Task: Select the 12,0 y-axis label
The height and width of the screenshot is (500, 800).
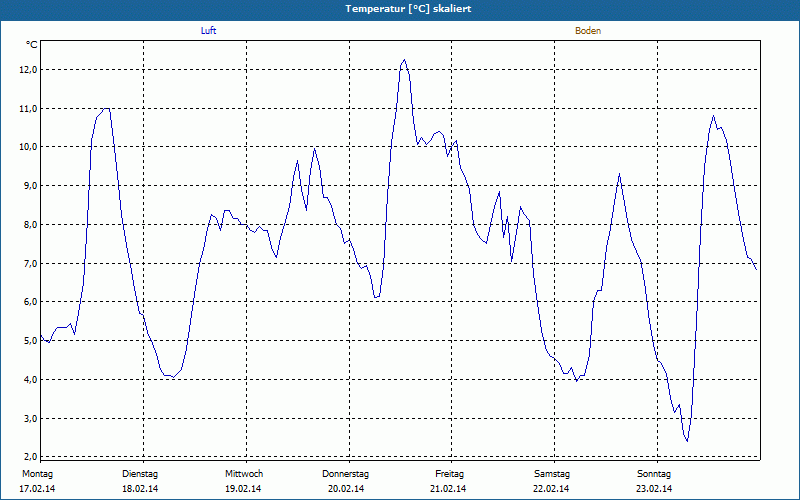Action: tap(28, 70)
